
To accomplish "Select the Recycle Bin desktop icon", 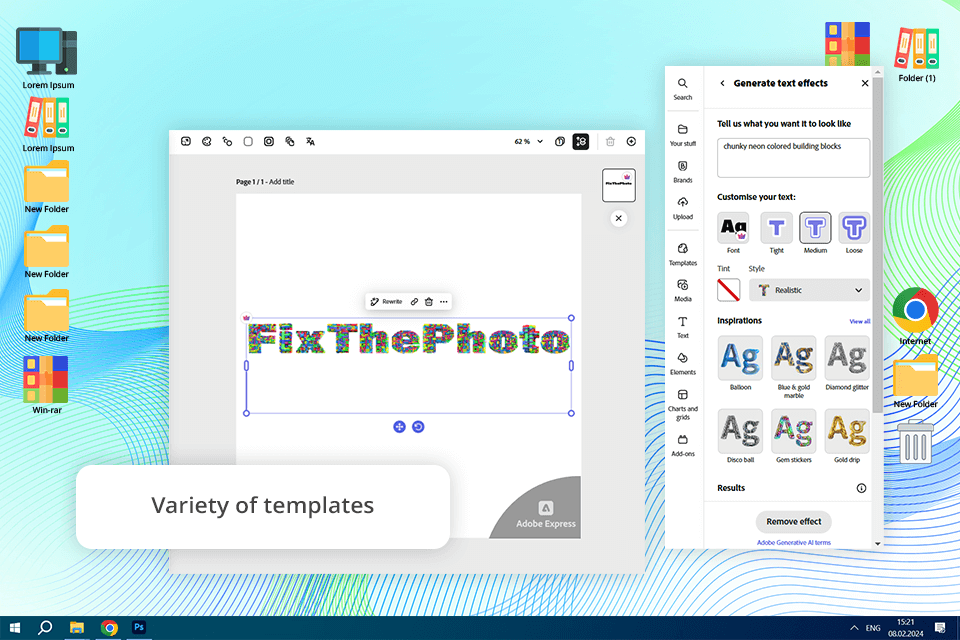I will tap(915, 441).
